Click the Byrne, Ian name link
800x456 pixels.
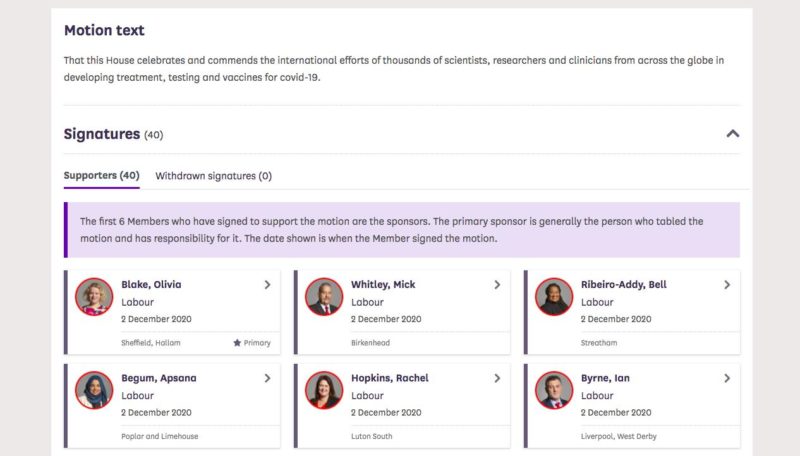pyautogui.click(x=605, y=379)
